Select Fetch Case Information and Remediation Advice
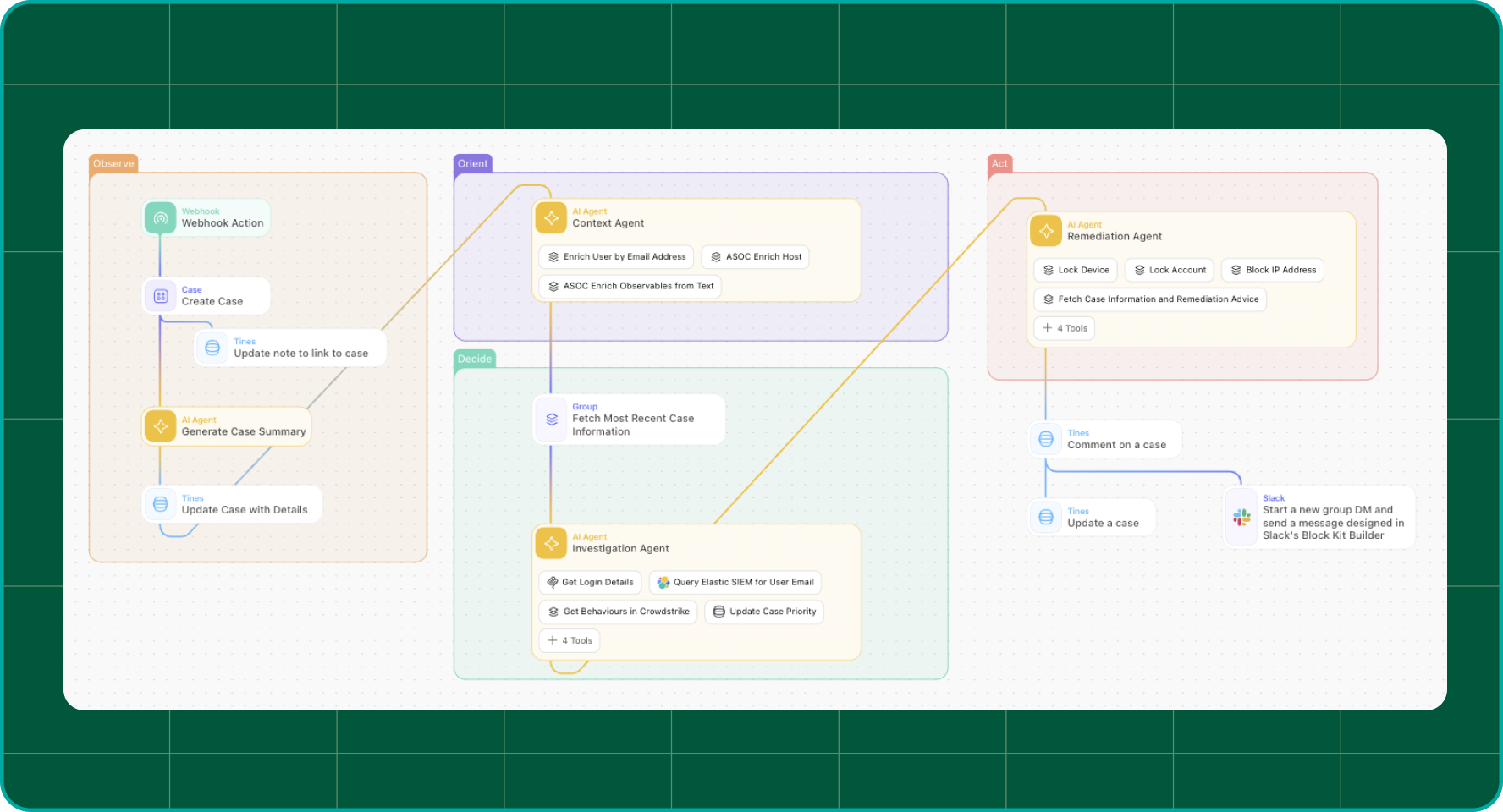This screenshot has width=1503, height=812. pos(1150,299)
